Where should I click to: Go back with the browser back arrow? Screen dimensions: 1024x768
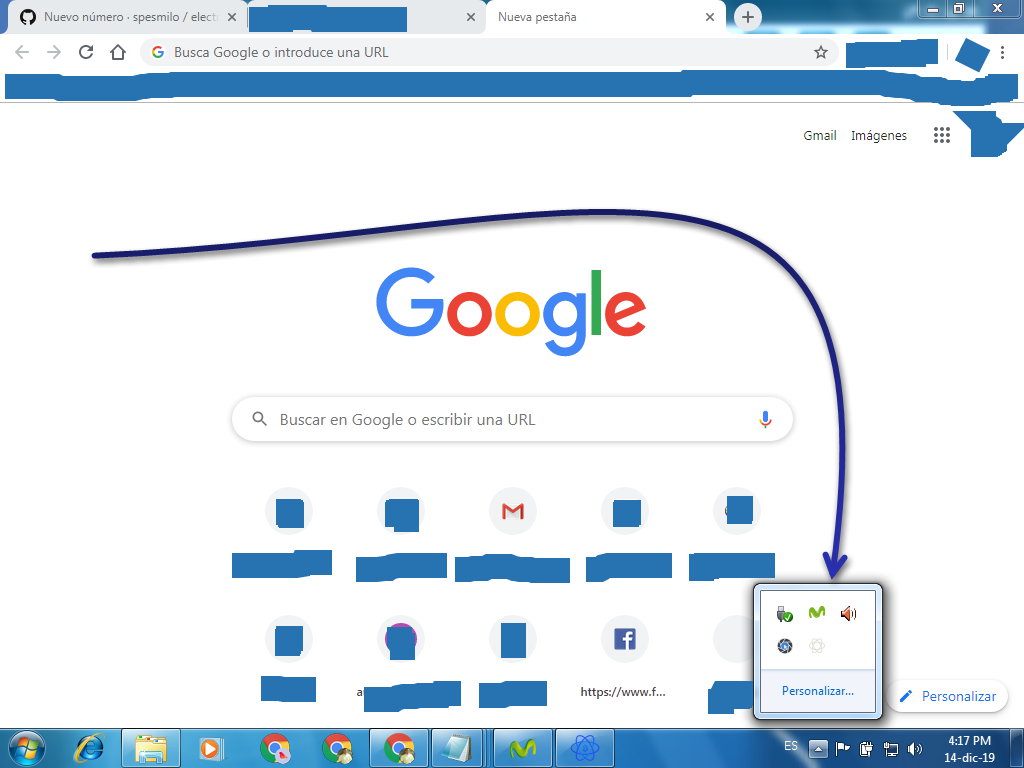click(22, 52)
